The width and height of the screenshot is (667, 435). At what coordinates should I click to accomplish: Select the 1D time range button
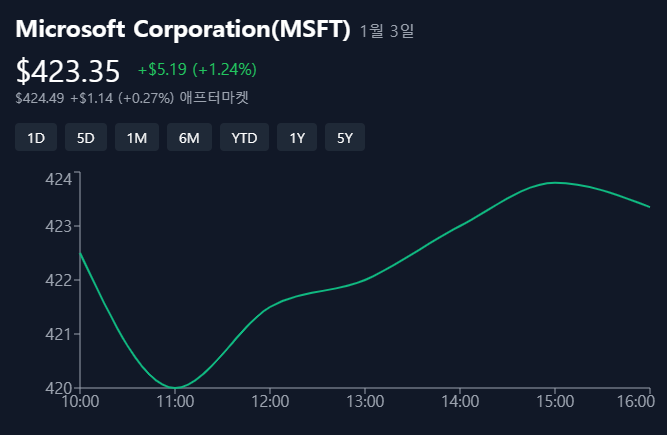(36, 137)
